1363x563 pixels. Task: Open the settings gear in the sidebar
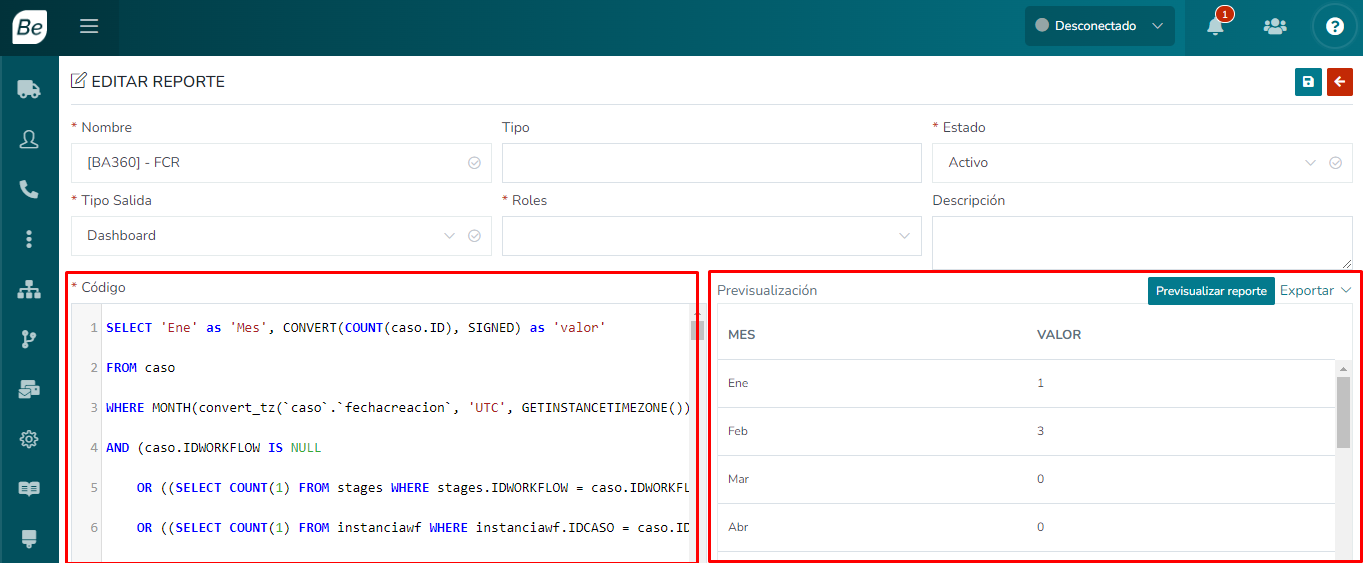29,439
